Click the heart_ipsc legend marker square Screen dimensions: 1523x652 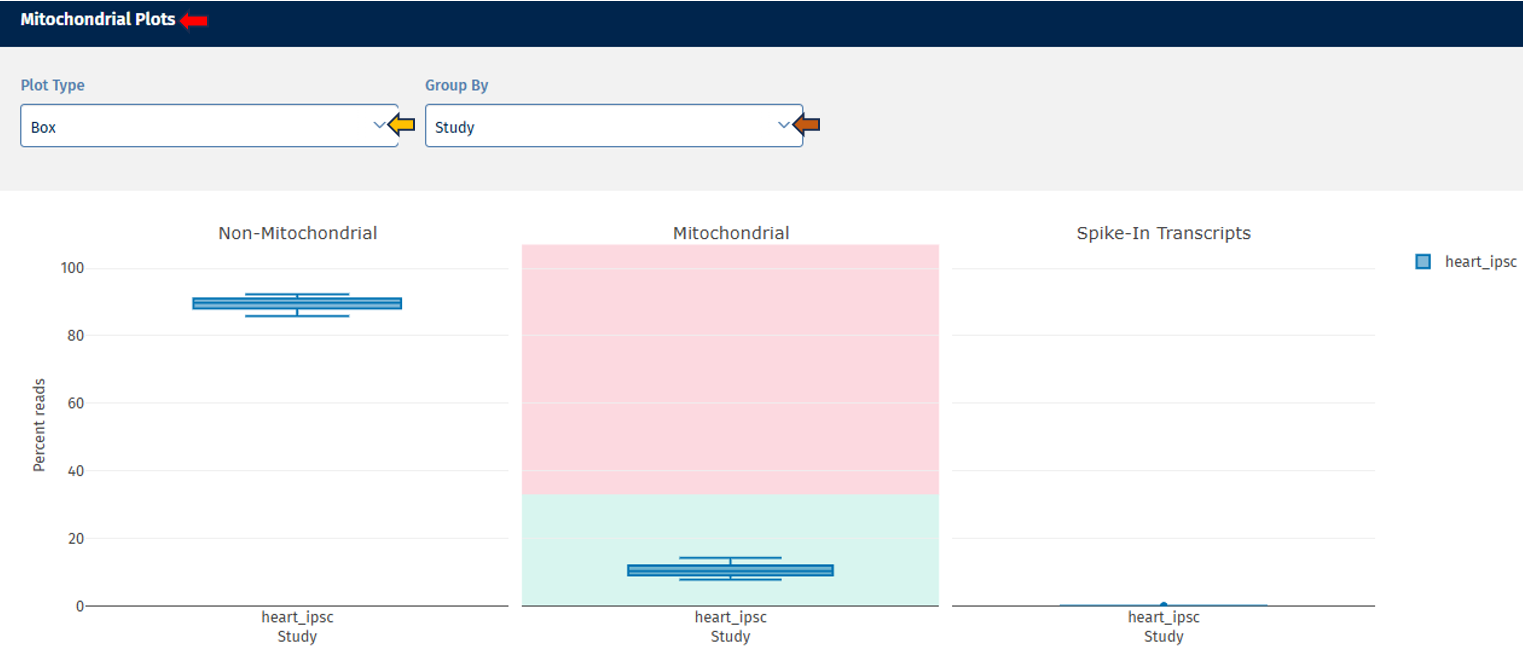[x=1423, y=262]
